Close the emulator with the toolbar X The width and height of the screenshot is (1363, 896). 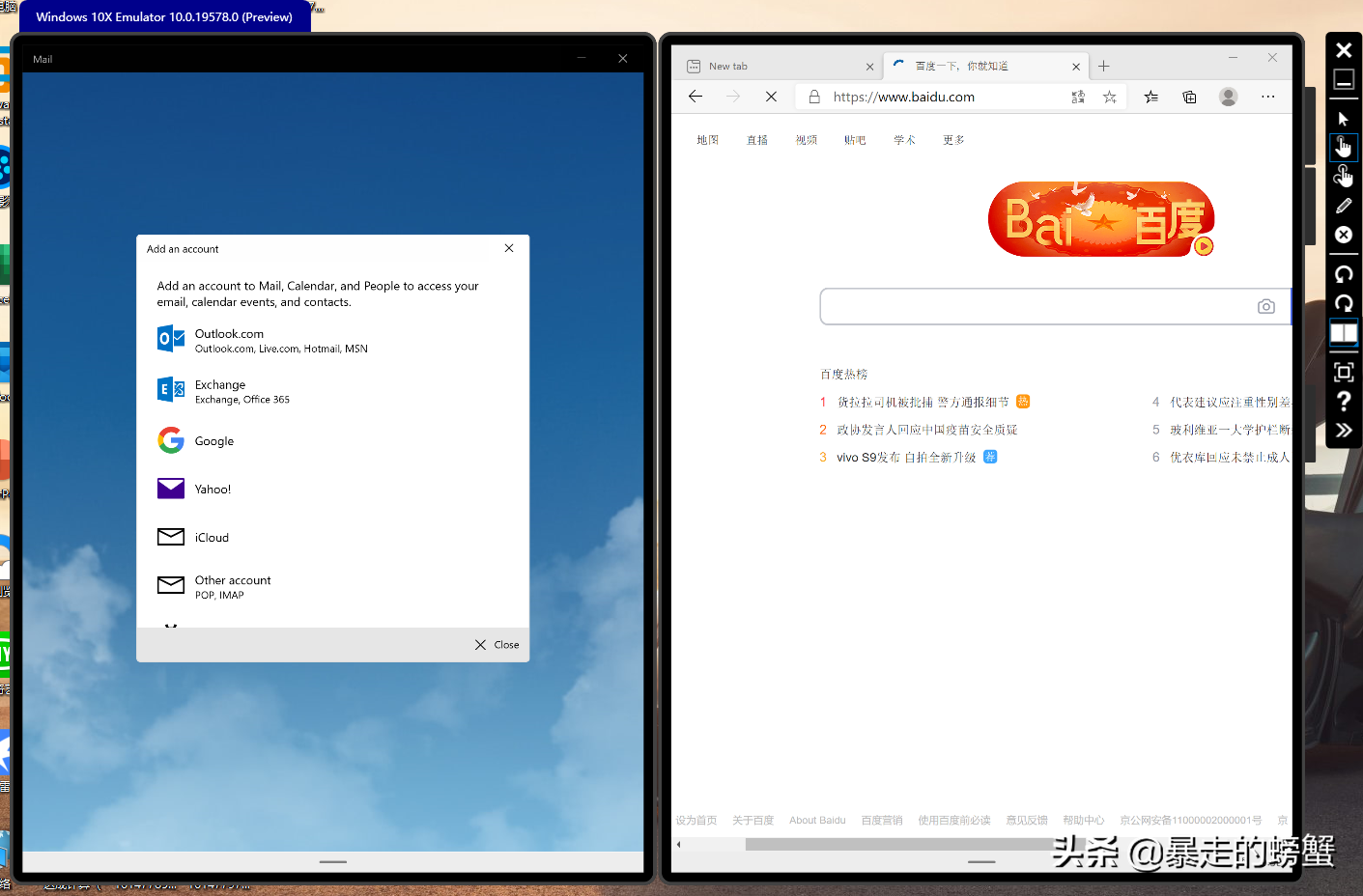point(1344,50)
